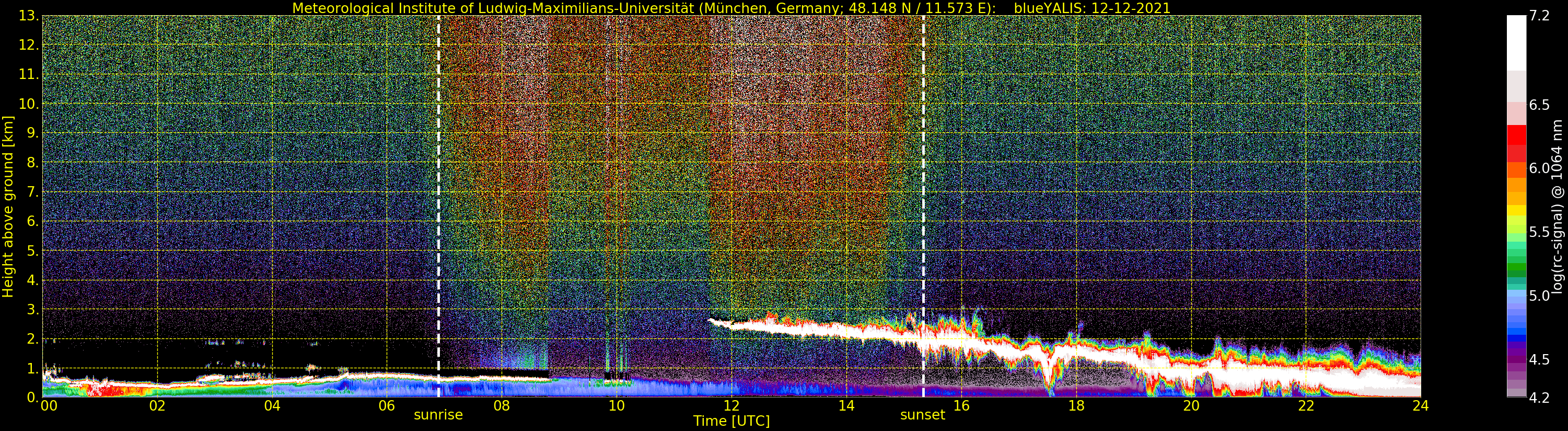Click the height axis tick label 2.

(33, 339)
